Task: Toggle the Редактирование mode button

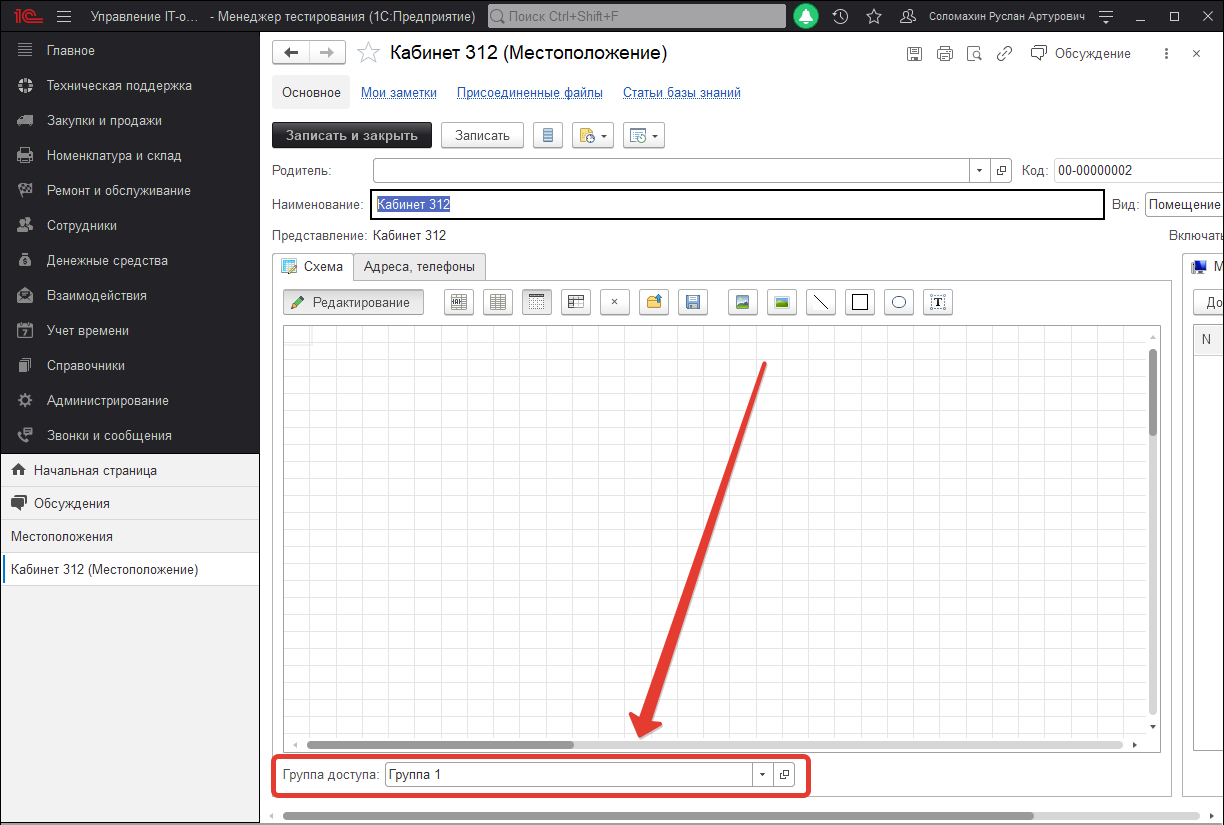Action: [352, 302]
